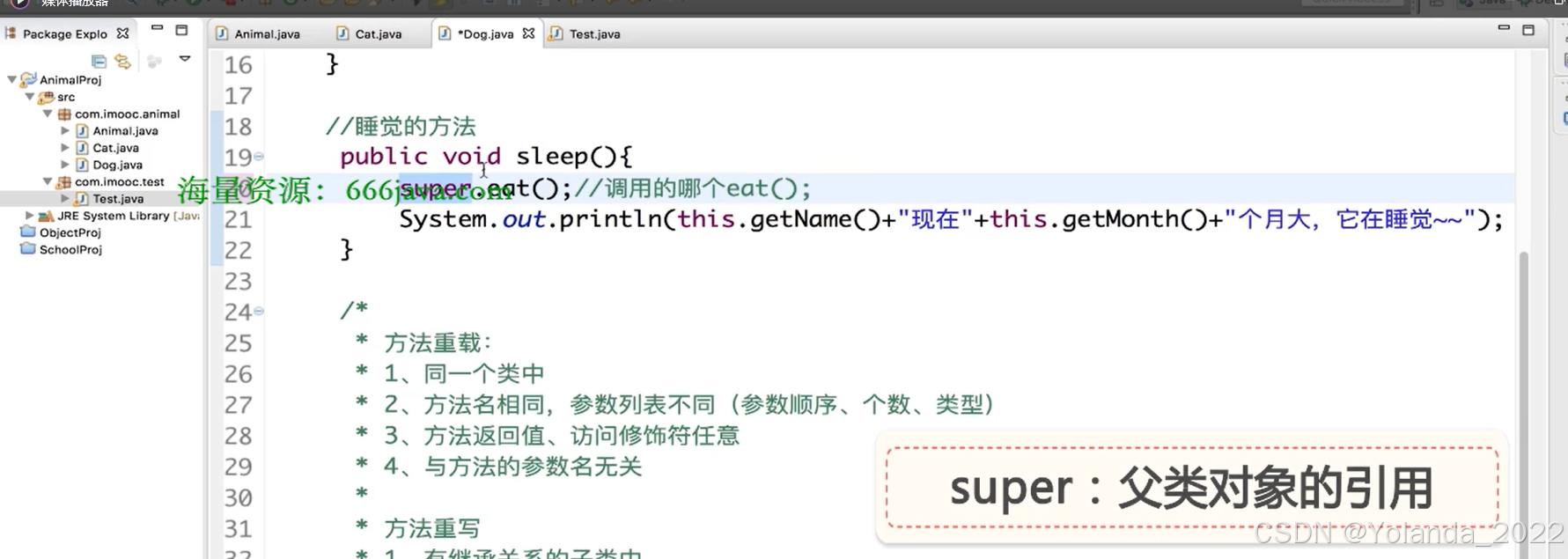Image resolution: width=1568 pixels, height=559 pixels.
Task: Click line number 23 in the gutter
Action: point(238,282)
